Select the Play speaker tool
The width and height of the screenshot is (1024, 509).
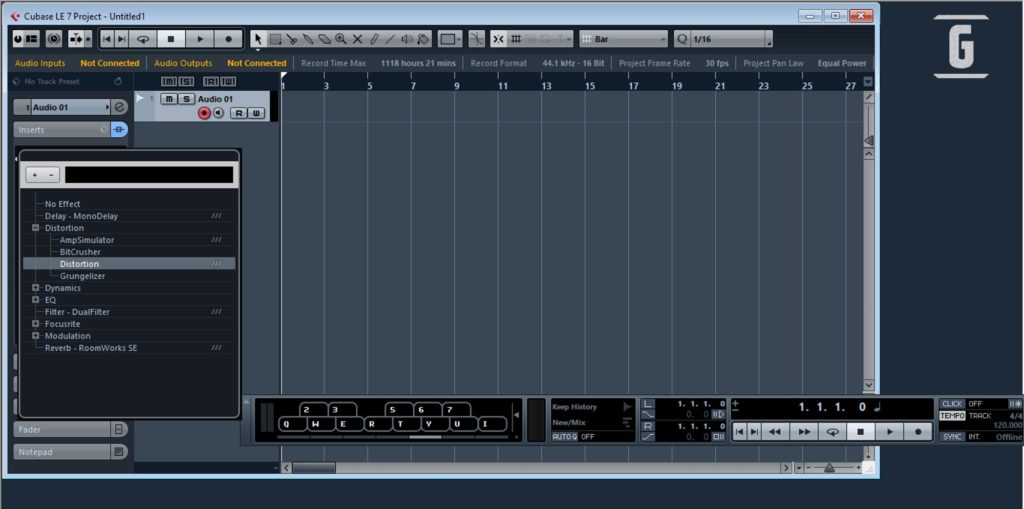407,39
